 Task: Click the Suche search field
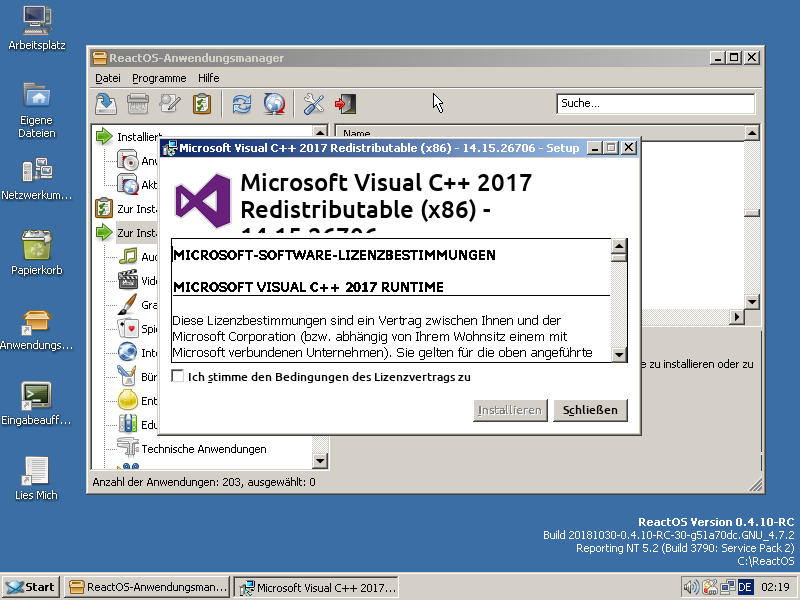[x=656, y=104]
